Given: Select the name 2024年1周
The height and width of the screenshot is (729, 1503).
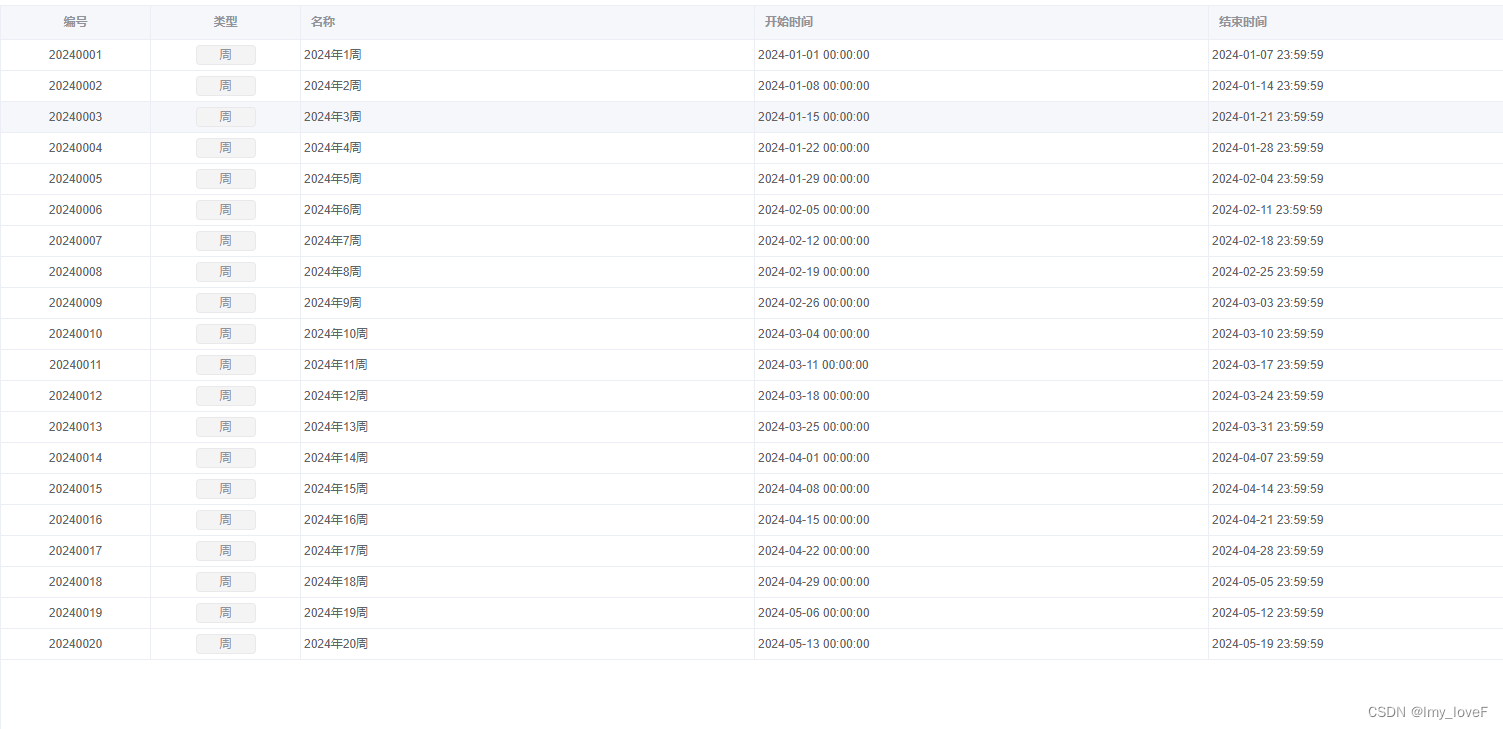Looking at the screenshot, I should coord(333,55).
